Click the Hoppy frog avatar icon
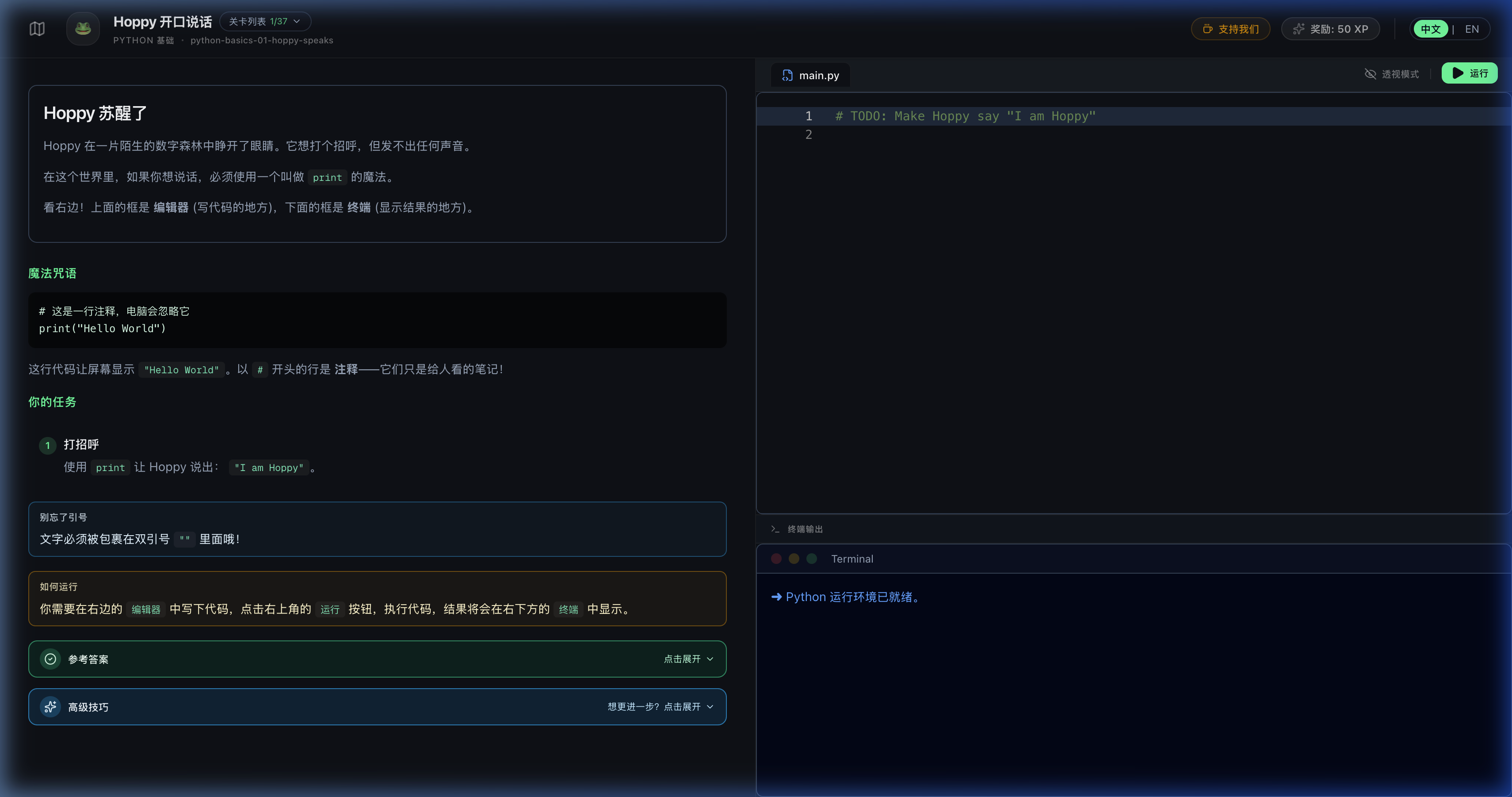The width and height of the screenshot is (1512, 797). (83, 29)
